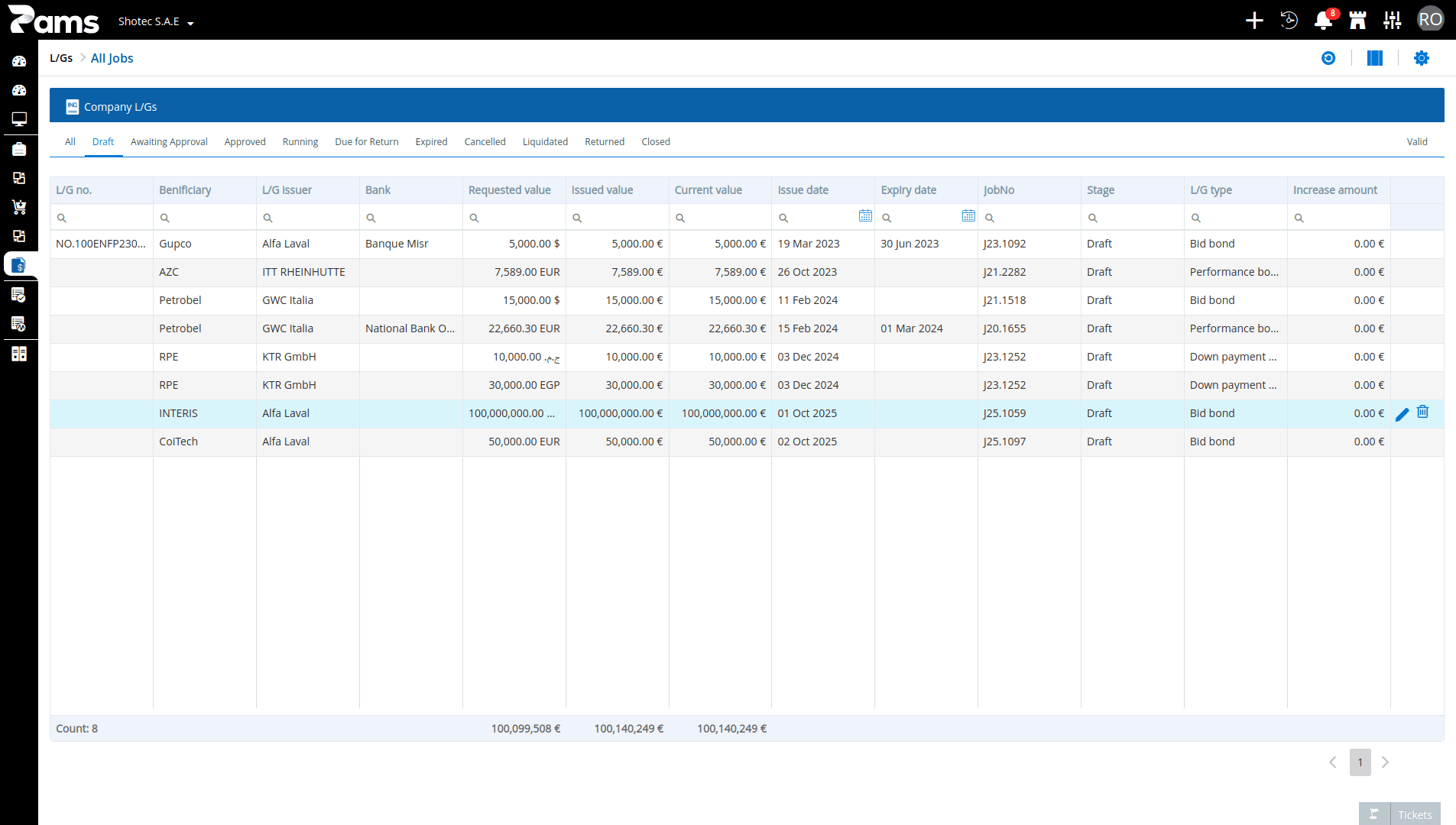Delete the INTERIS row with trash icon
The image size is (1456, 825).
1423,412
